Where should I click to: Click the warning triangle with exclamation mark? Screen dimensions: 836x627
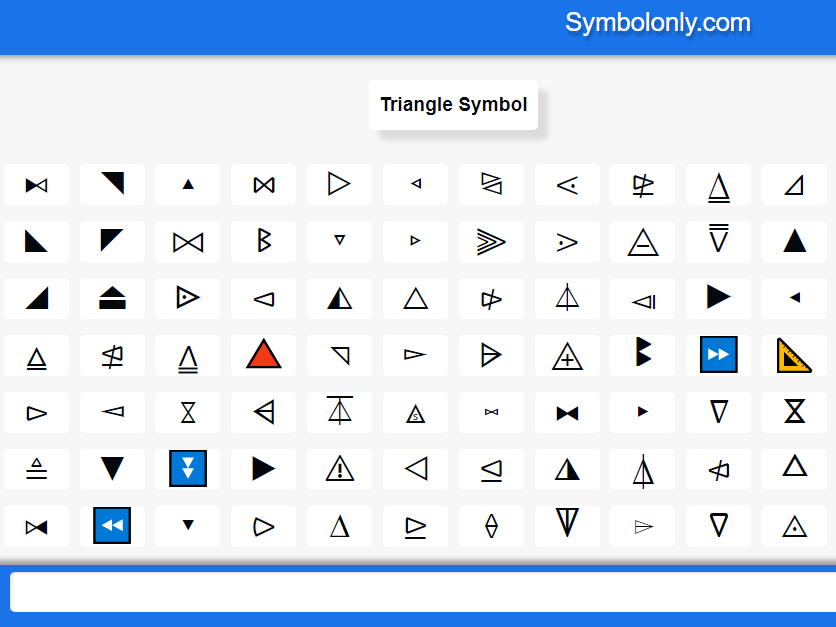coord(339,469)
